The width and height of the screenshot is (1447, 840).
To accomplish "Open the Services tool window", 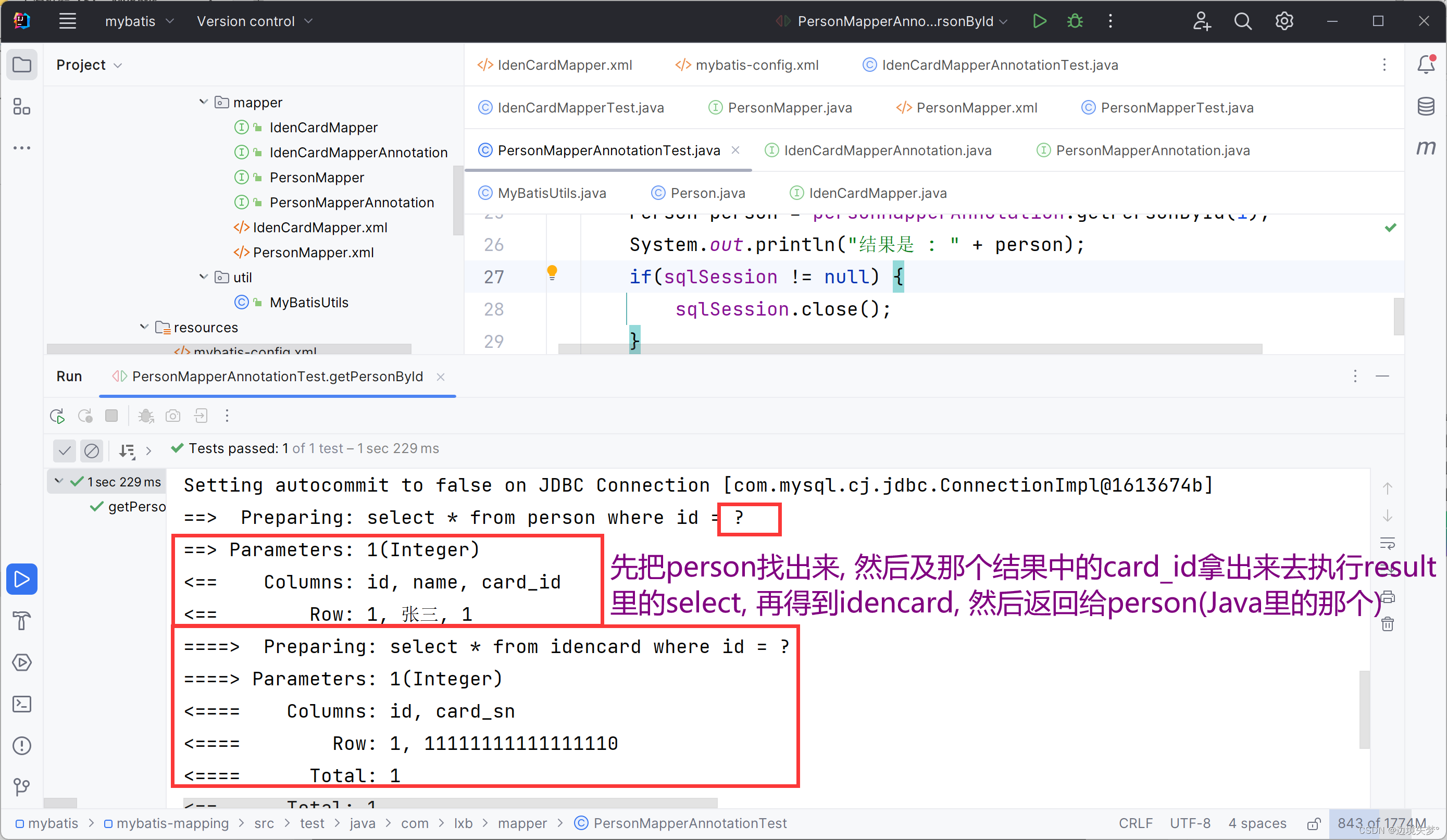I will 22,662.
